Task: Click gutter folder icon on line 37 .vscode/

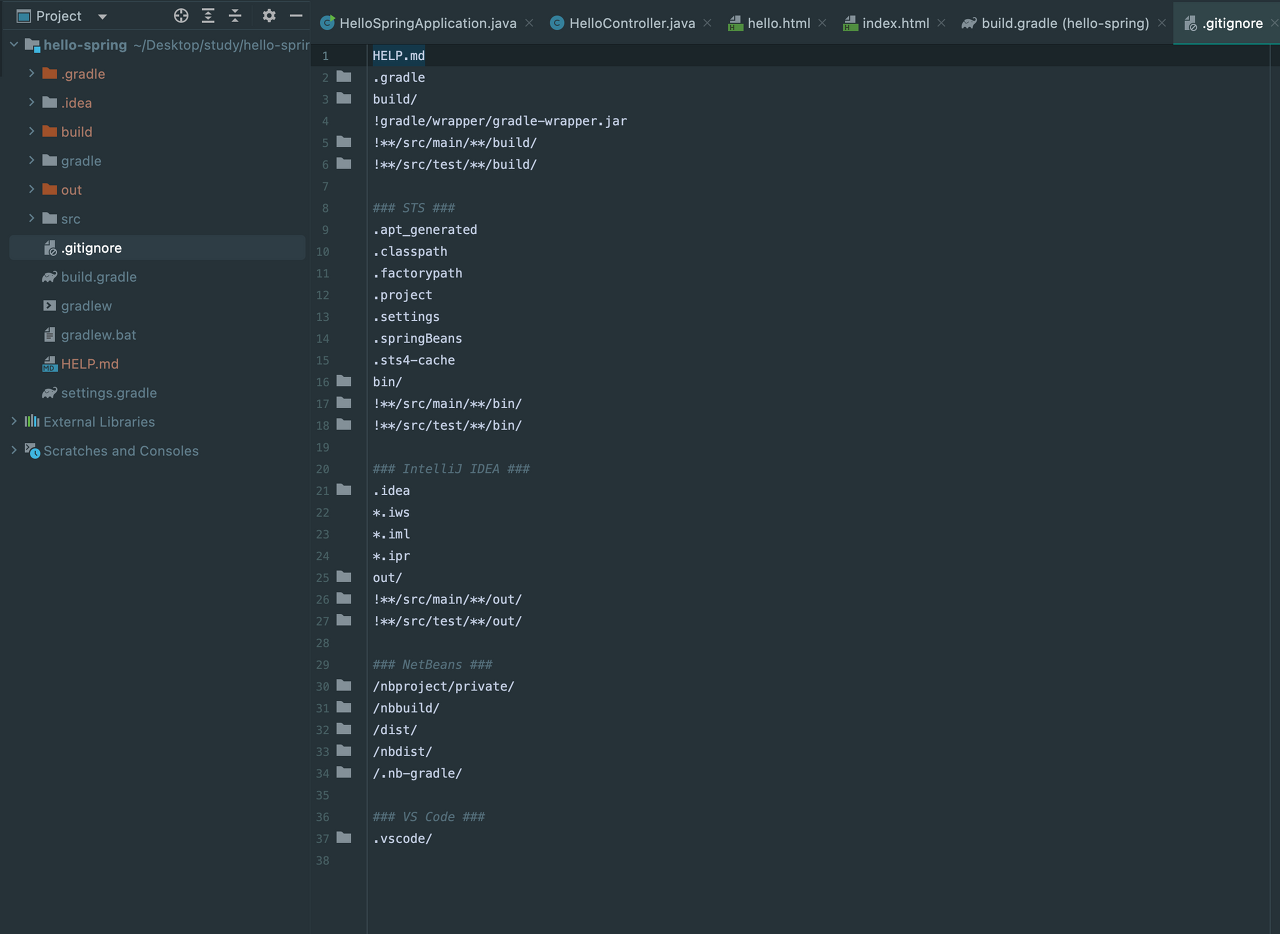Action: [x=344, y=838]
